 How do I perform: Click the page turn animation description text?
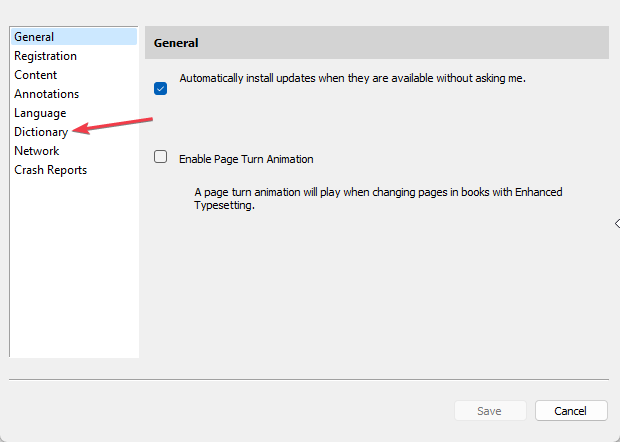click(x=378, y=198)
